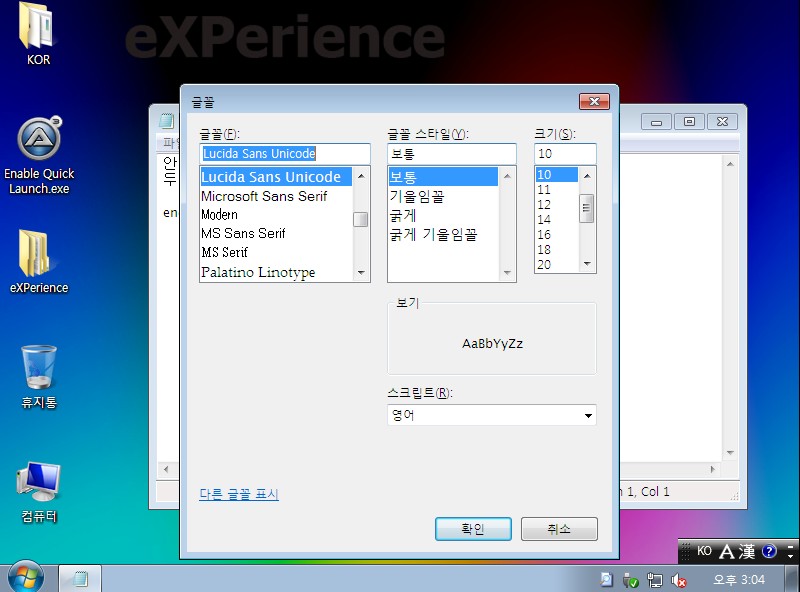Select MS Serif font
The height and width of the screenshot is (592, 800).
click(x=276, y=252)
